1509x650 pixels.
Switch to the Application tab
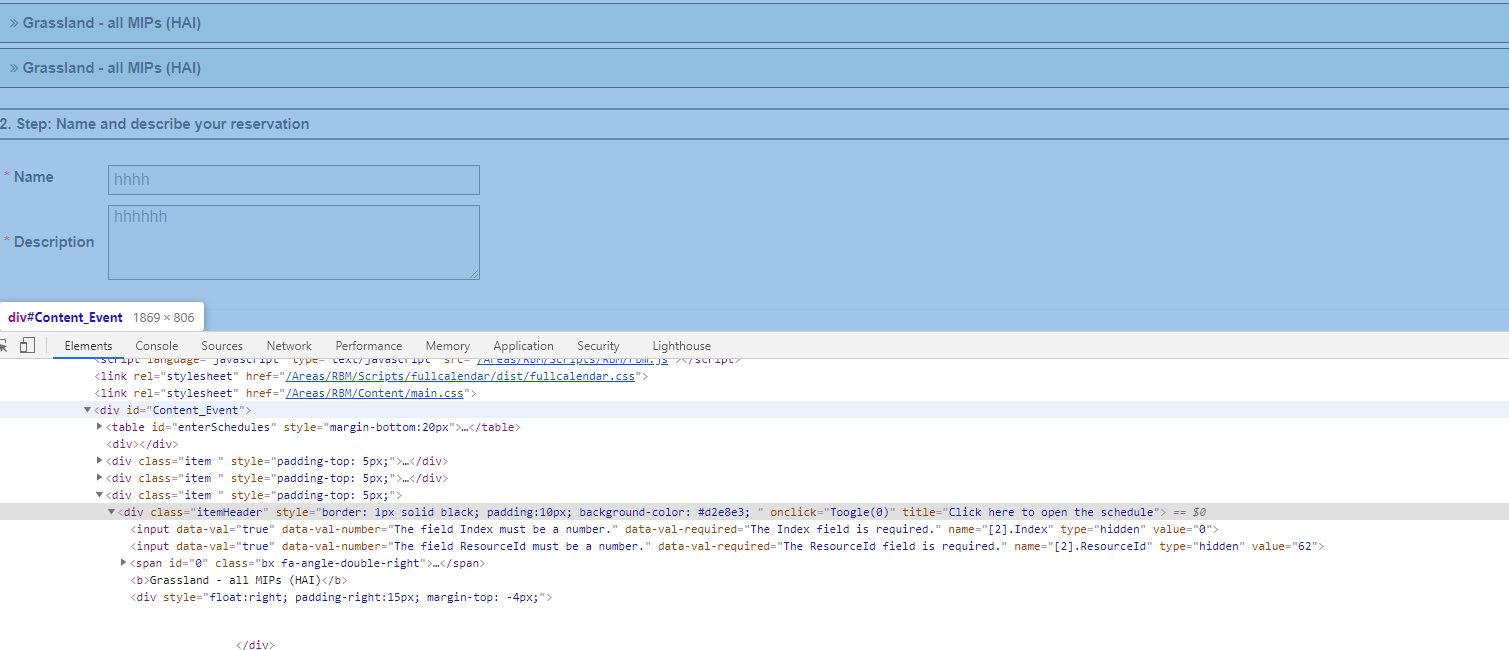click(523, 345)
